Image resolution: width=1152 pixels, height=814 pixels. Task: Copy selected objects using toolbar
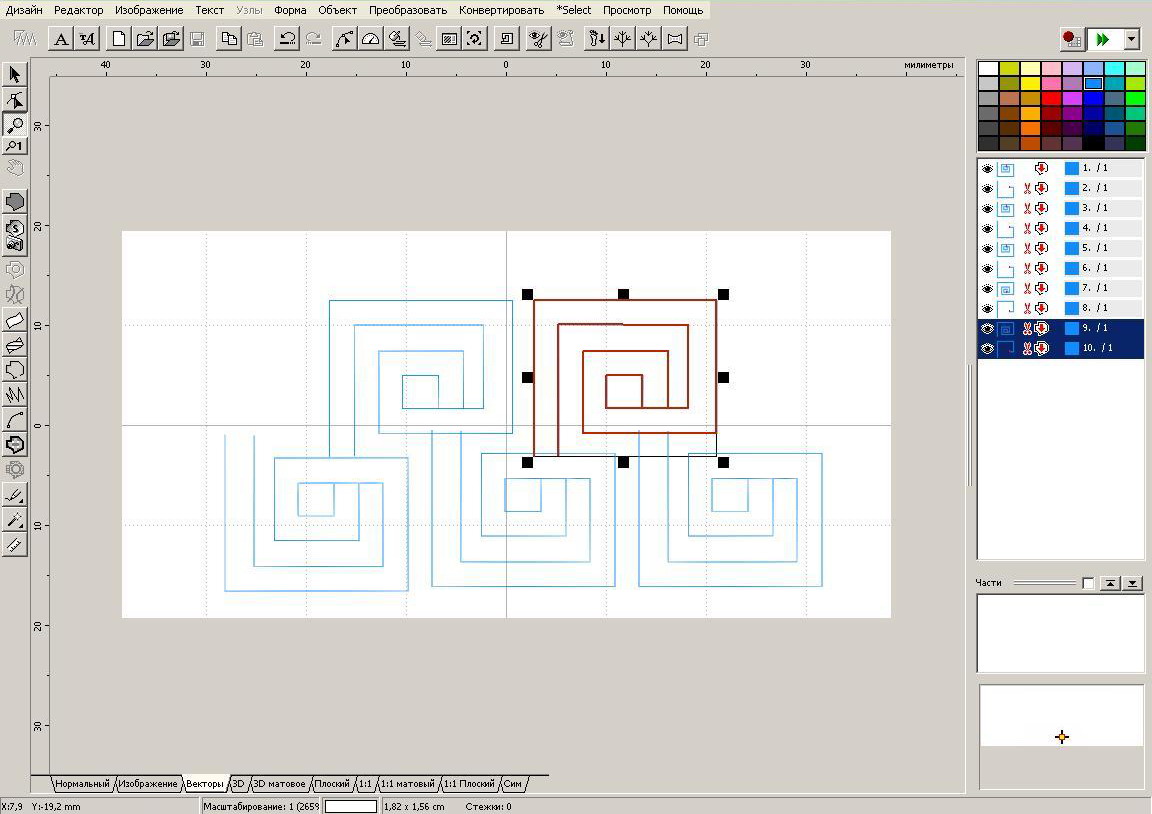tap(229, 39)
